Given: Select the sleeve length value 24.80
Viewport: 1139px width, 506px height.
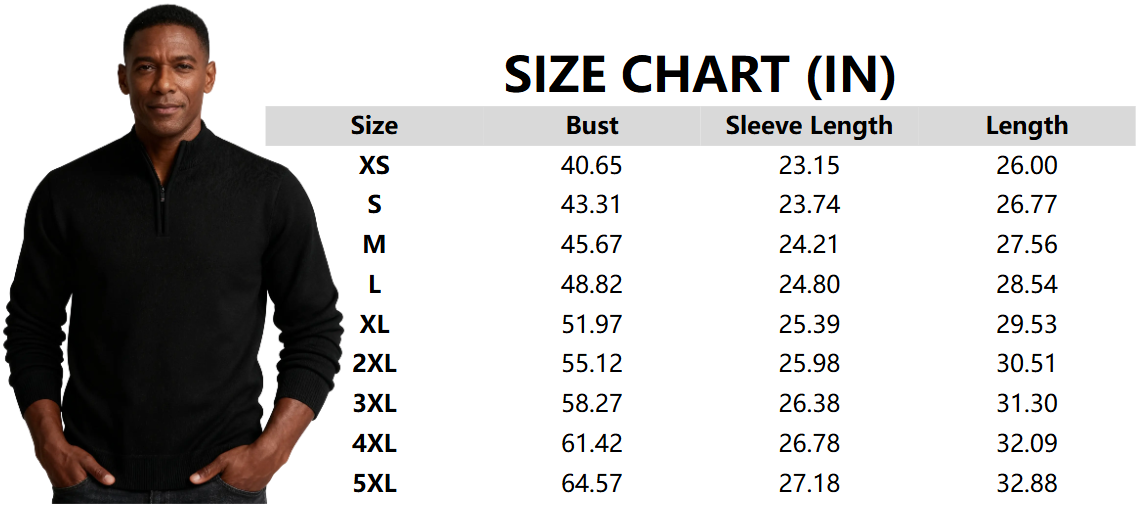Looking at the screenshot, I should pos(809,285).
